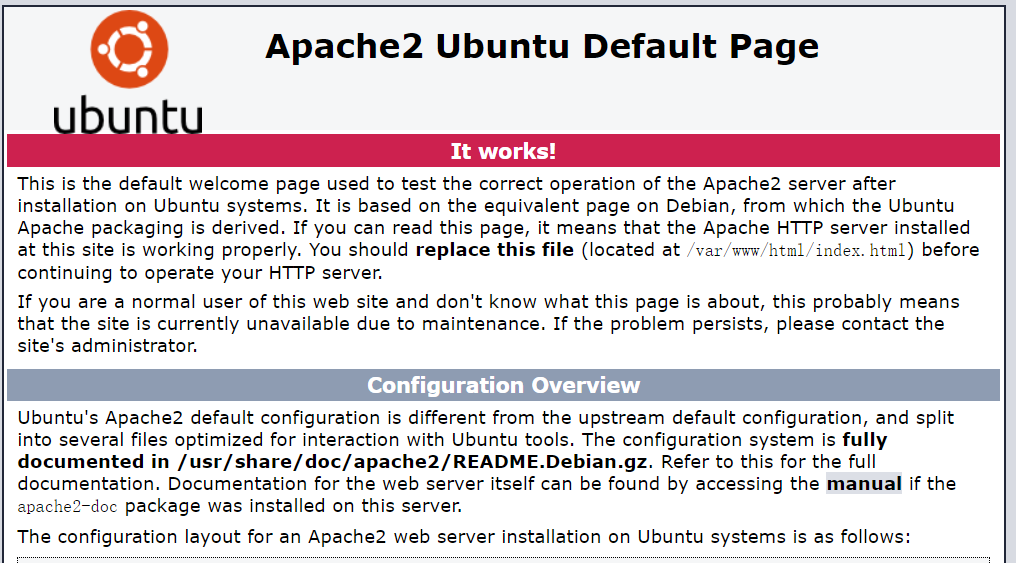Click the "site's administrator." text
1016x563 pixels.
[x=108, y=346]
